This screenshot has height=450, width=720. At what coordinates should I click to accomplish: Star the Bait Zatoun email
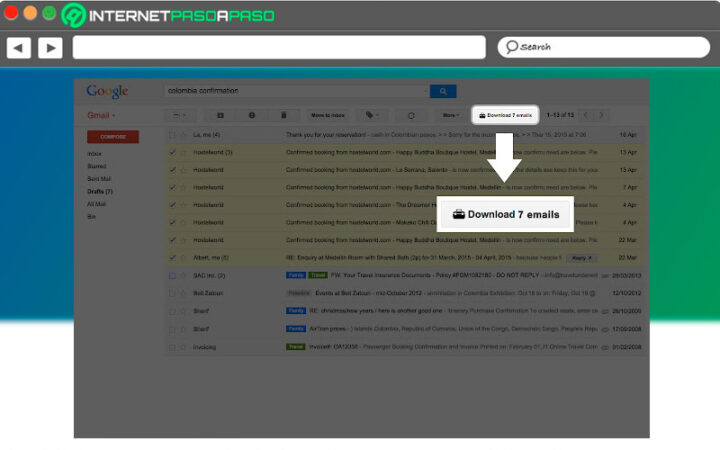pyautogui.click(x=183, y=293)
